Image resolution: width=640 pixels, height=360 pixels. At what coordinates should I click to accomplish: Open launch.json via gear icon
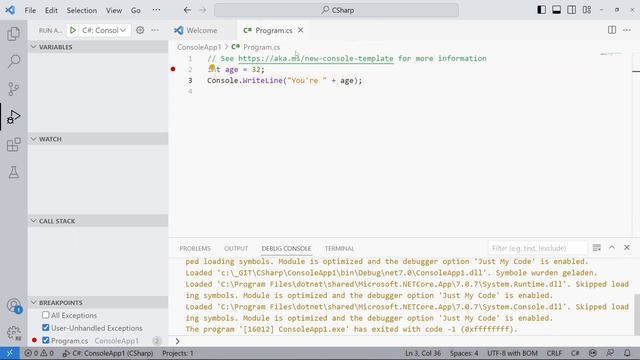[x=140, y=30]
